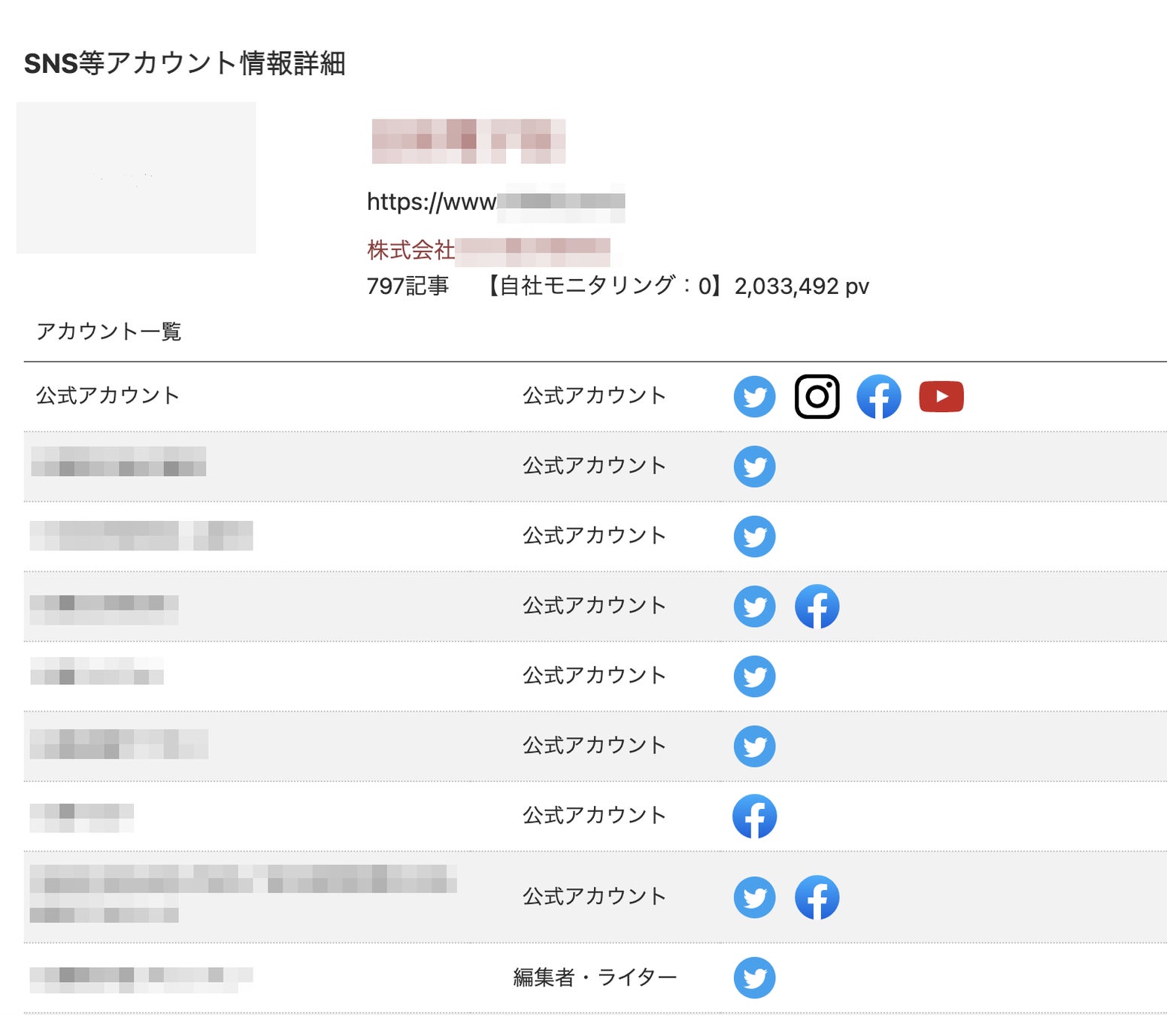Open the red 株式会社 company link
1176x1015 pixels.
tap(487, 250)
